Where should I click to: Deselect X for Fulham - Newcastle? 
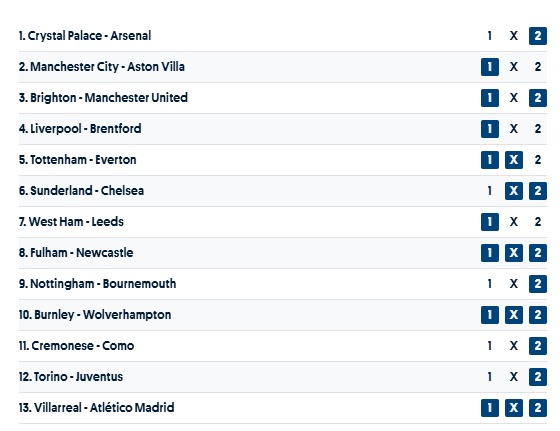coord(514,253)
